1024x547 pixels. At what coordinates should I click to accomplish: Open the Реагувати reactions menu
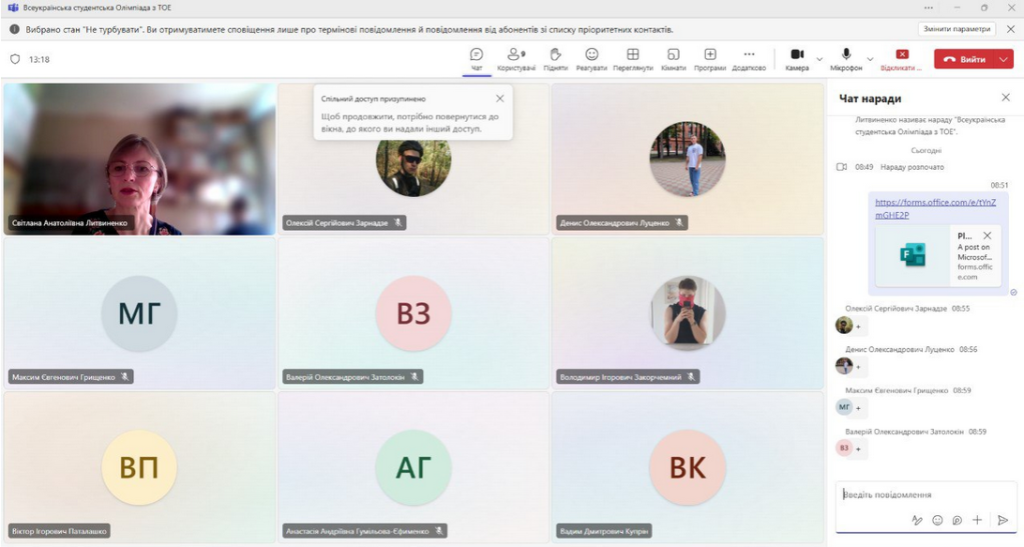click(x=591, y=59)
